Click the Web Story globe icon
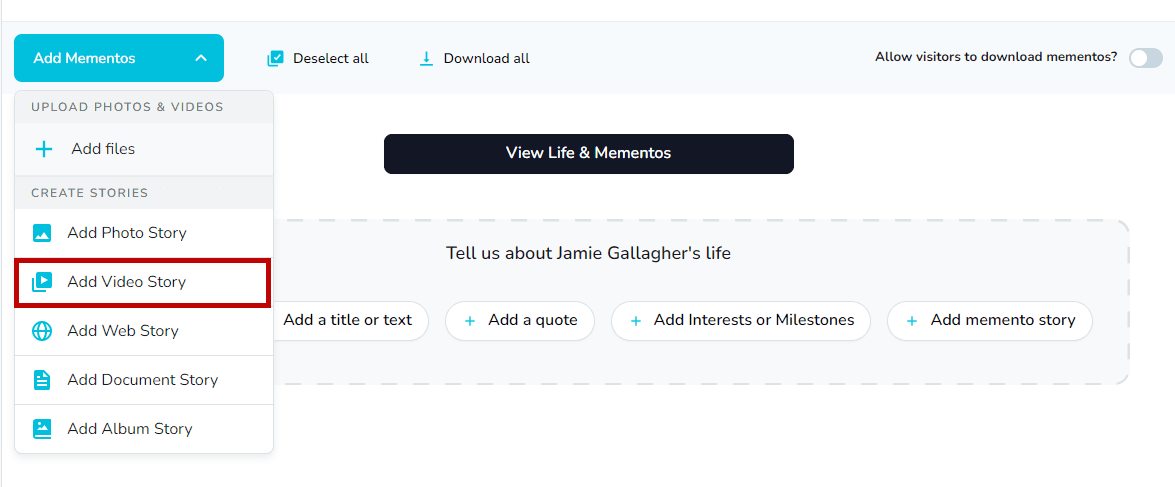The width and height of the screenshot is (1175, 487). pyautogui.click(x=42, y=331)
